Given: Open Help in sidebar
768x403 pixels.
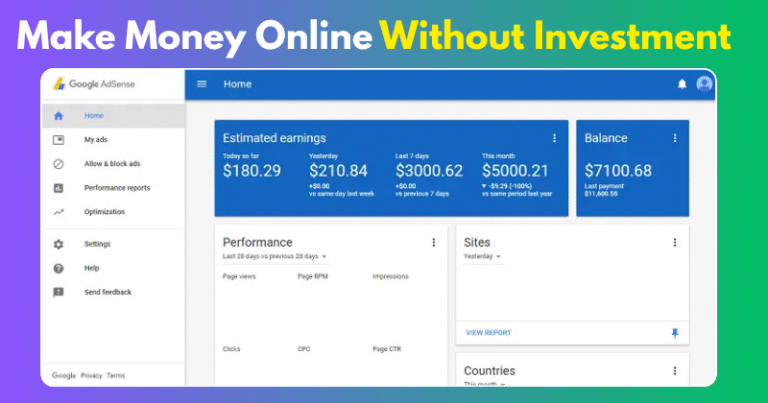Looking at the screenshot, I should point(92,268).
